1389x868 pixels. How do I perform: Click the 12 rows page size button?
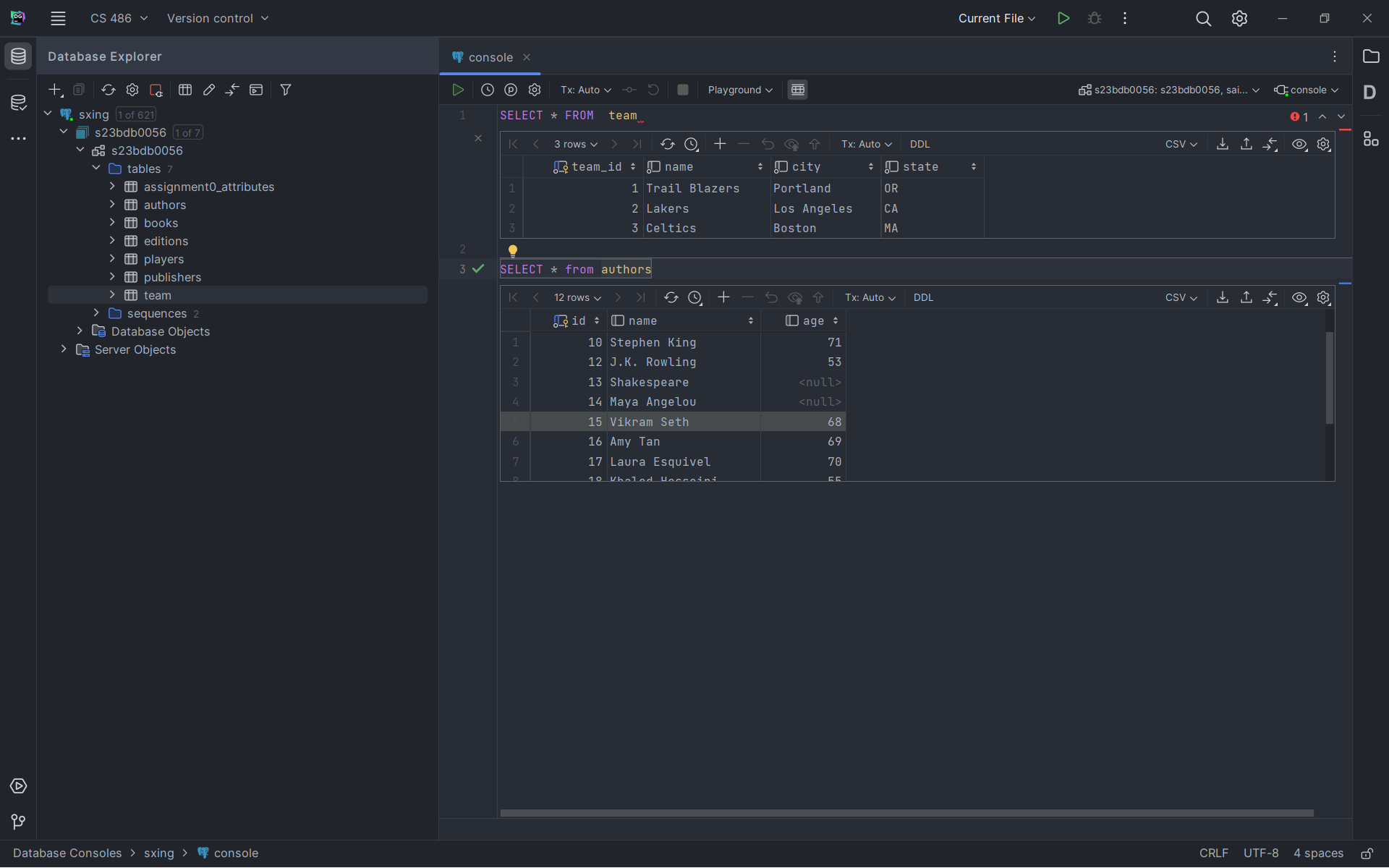tap(577, 297)
